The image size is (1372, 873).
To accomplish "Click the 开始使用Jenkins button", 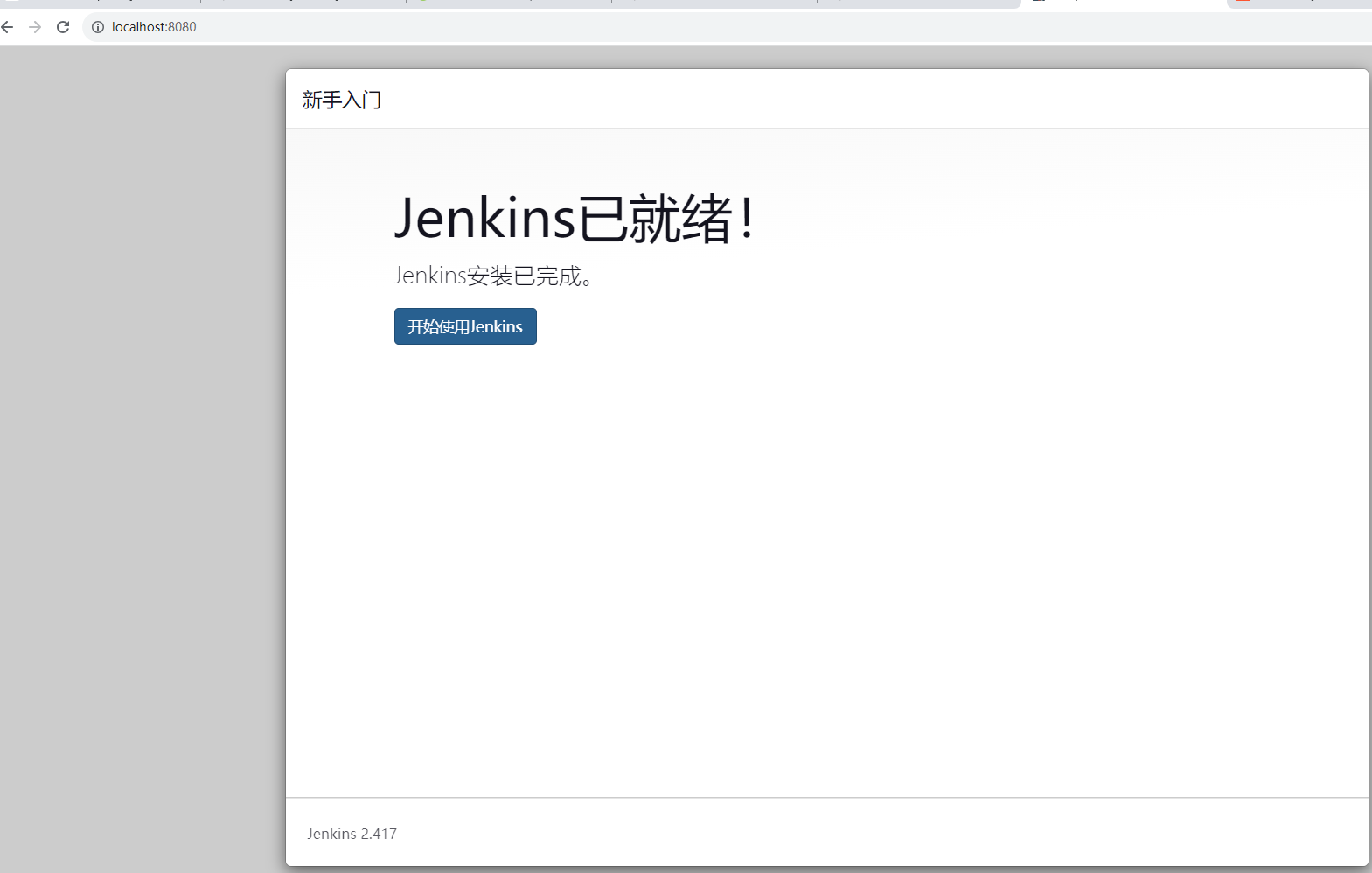I will click(465, 326).
